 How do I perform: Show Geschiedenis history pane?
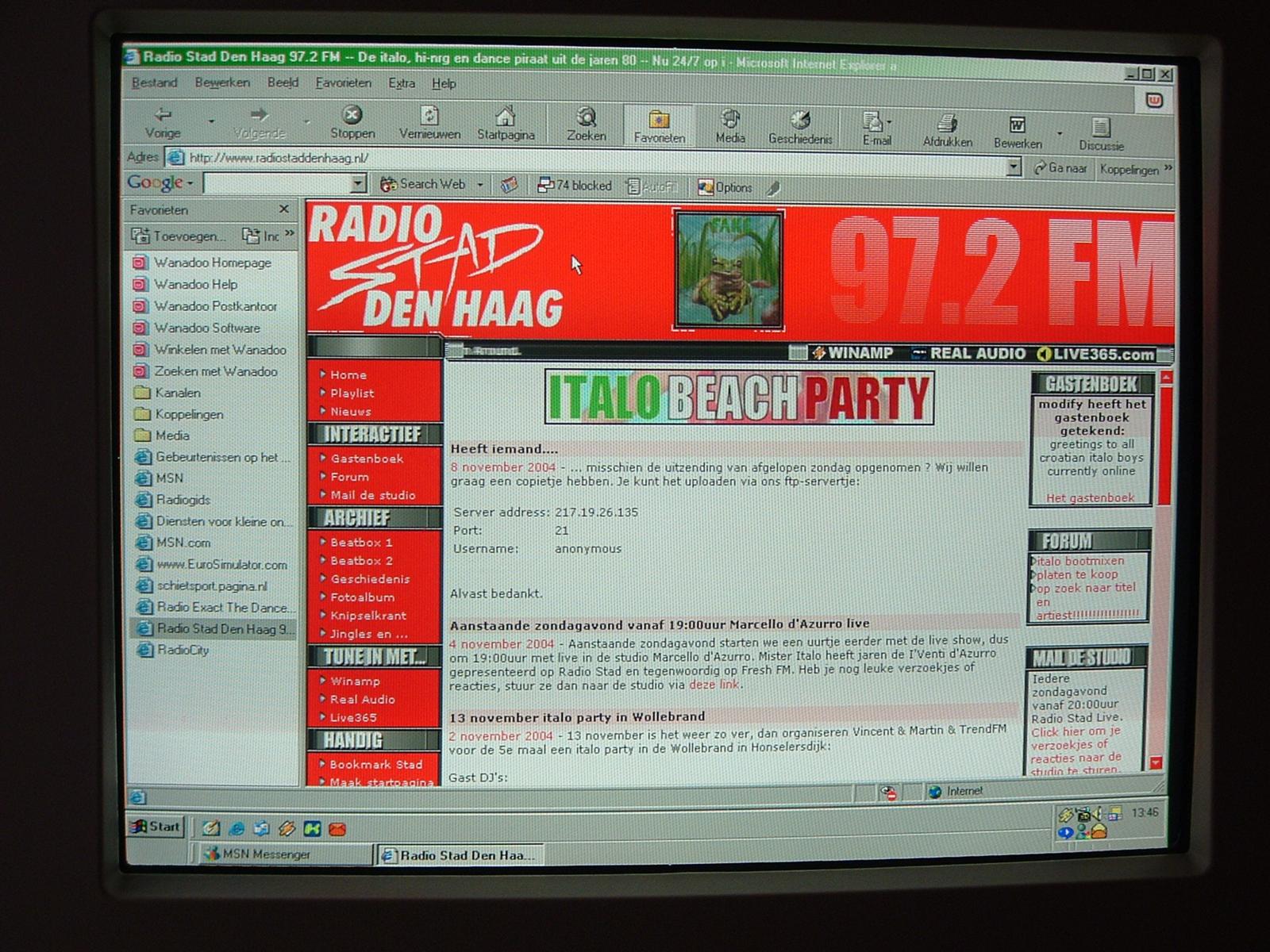pos(800,127)
